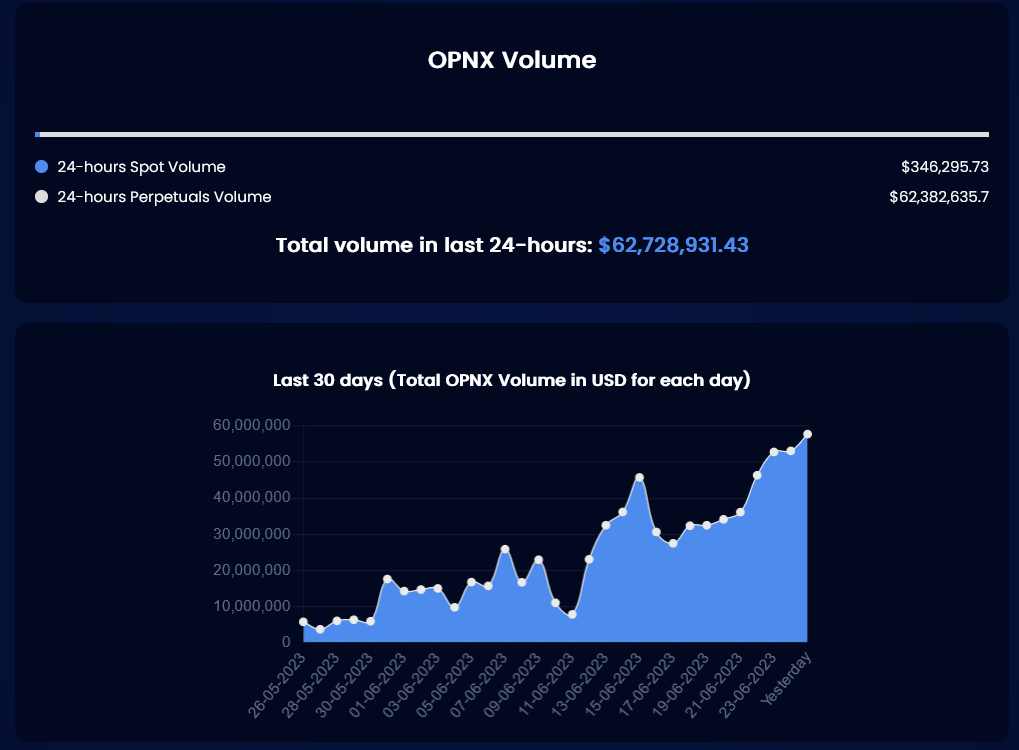Select the spot volume value $346,295.73
Screen dimensions: 1019x750
[x=945, y=167]
